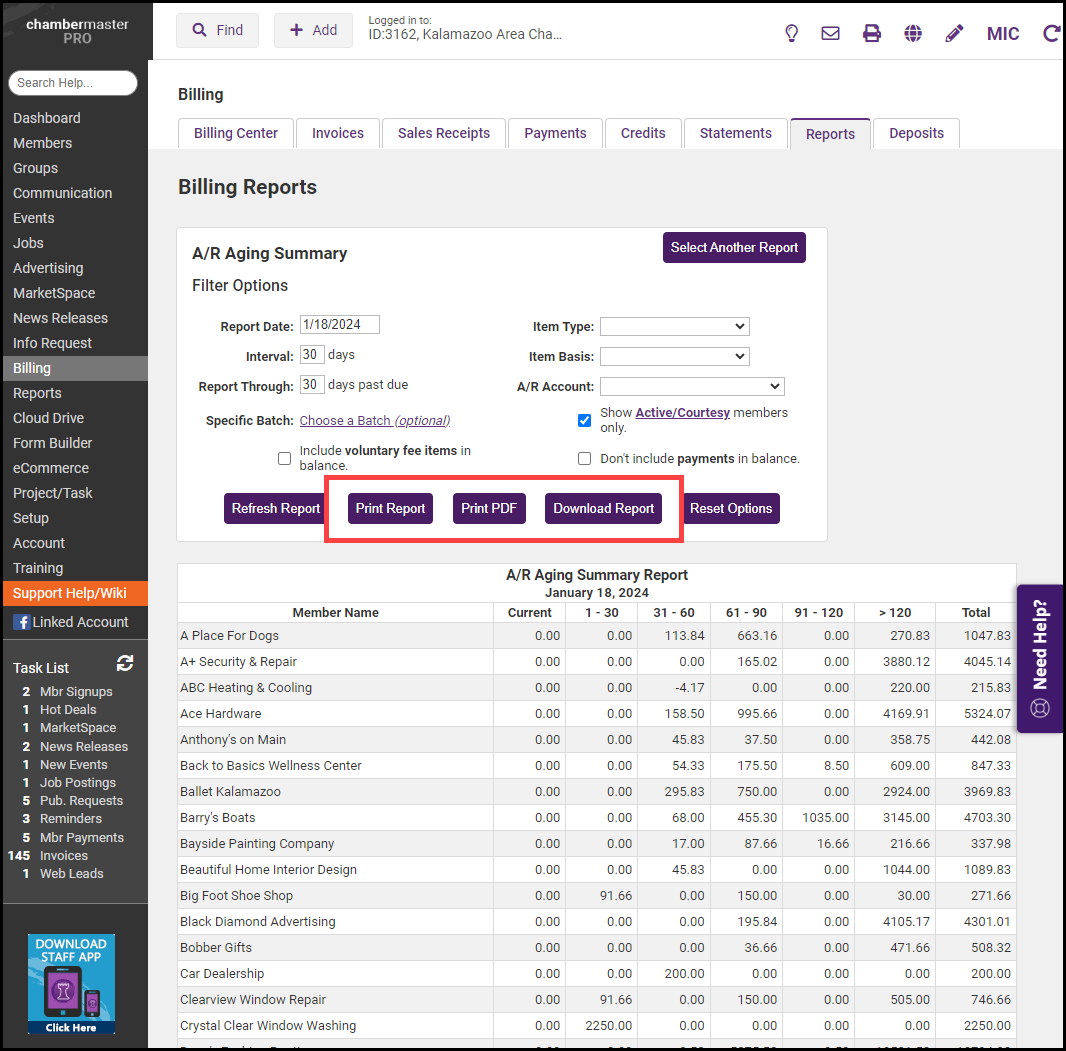Image resolution: width=1066 pixels, height=1051 pixels.
Task: Switch to the Invoices tab
Action: 338,133
